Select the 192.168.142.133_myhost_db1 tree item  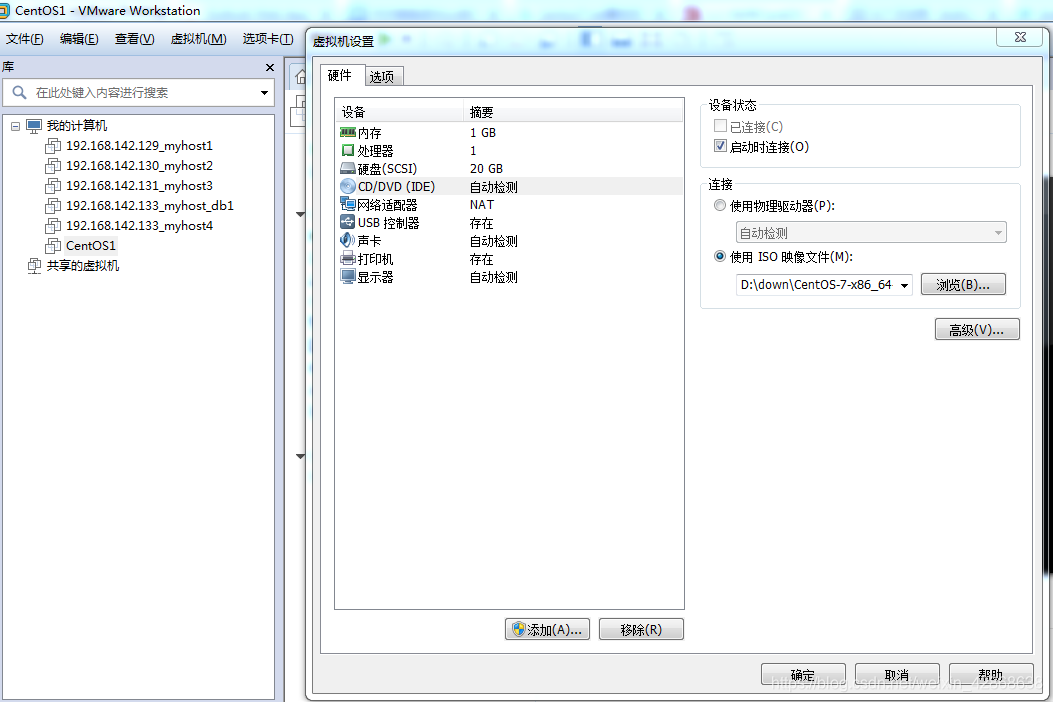point(150,206)
